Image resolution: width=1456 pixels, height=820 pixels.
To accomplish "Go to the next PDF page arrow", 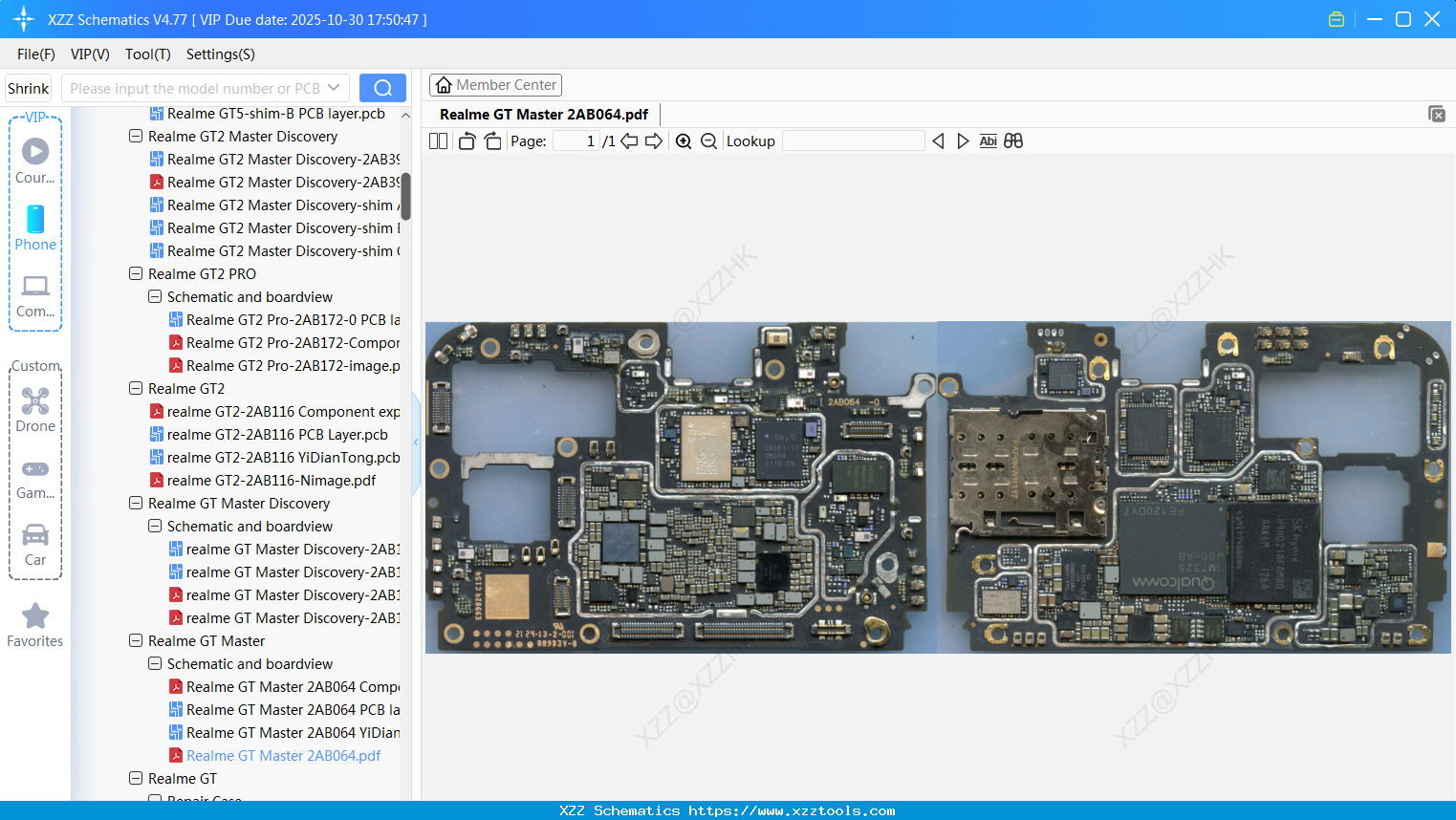I will [654, 141].
